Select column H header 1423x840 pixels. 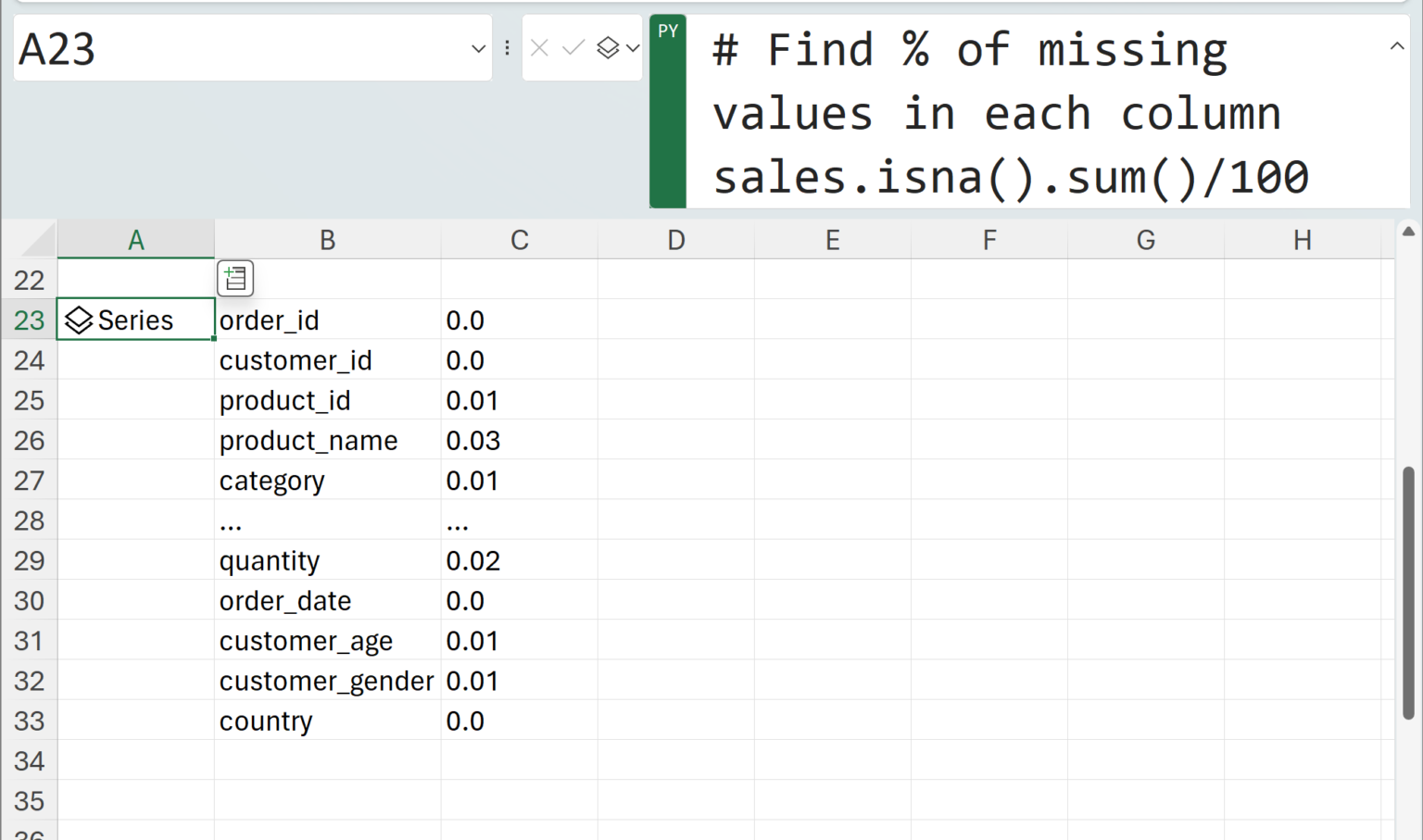coord(1302,241)
